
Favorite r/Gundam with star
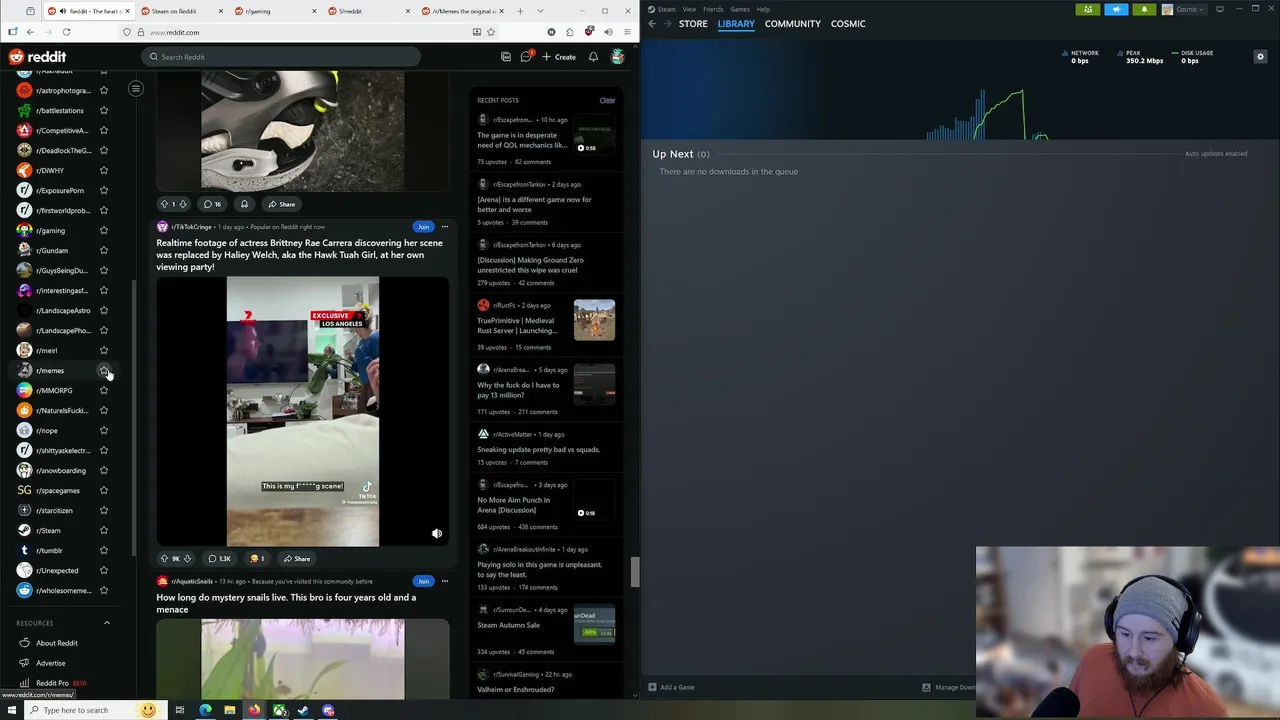(x=103, y=250)
